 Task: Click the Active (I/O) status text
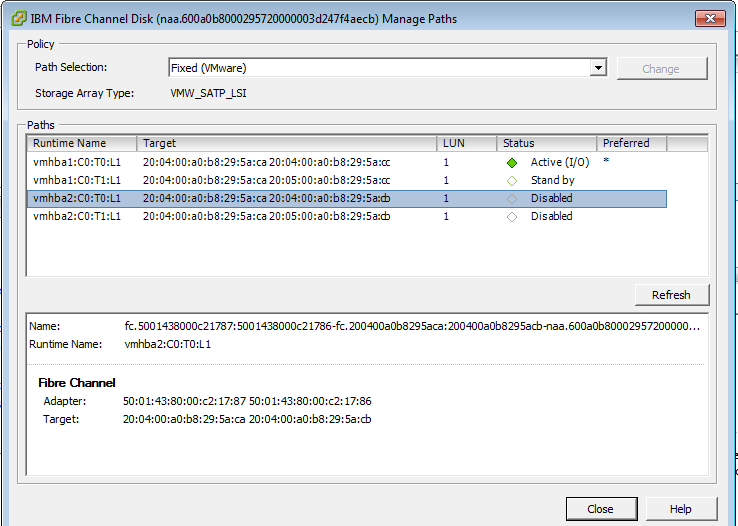click(560, 162)
